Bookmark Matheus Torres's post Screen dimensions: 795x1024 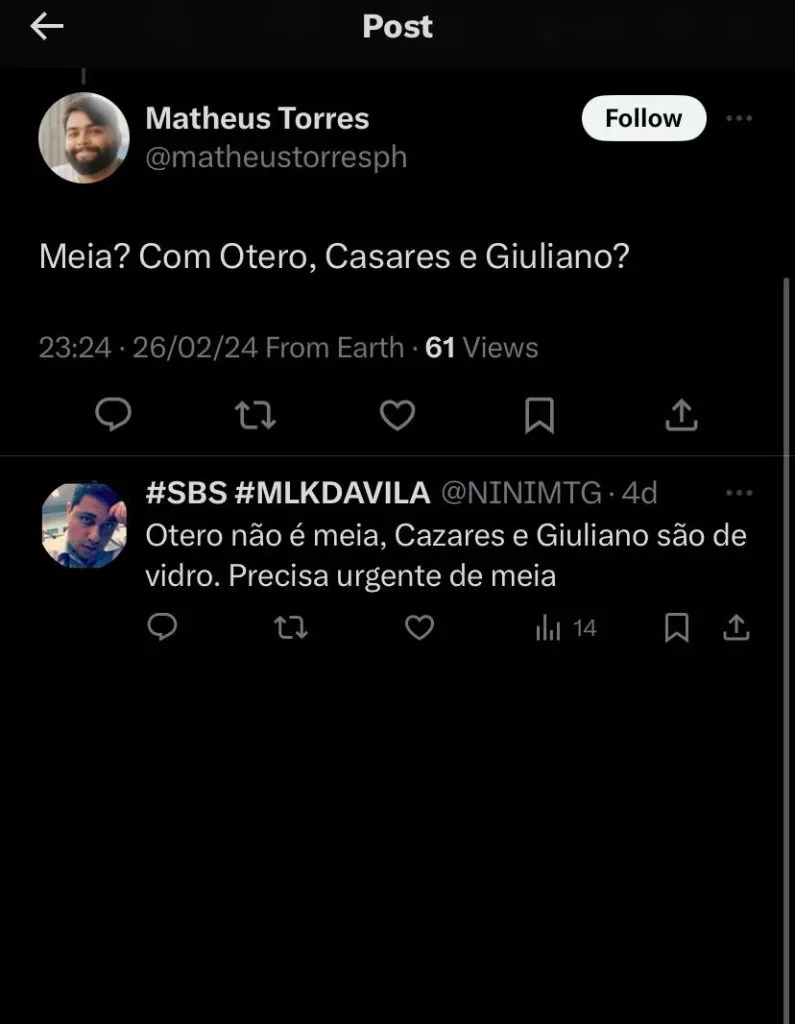click(539, 414)
